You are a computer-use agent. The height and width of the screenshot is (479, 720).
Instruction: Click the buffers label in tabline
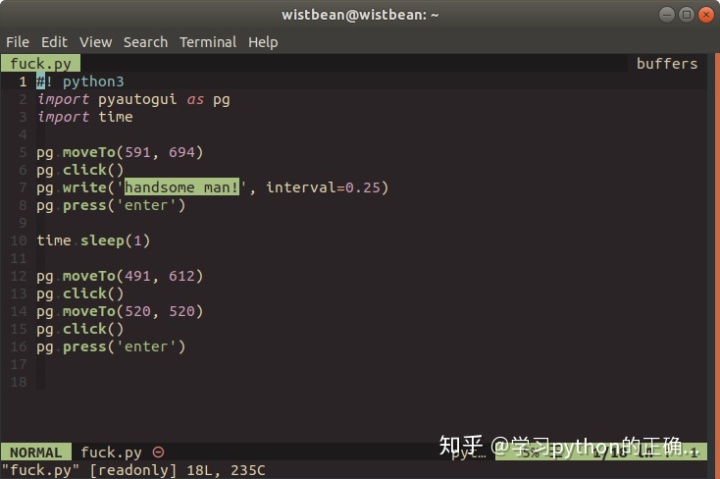pos(667,63)
